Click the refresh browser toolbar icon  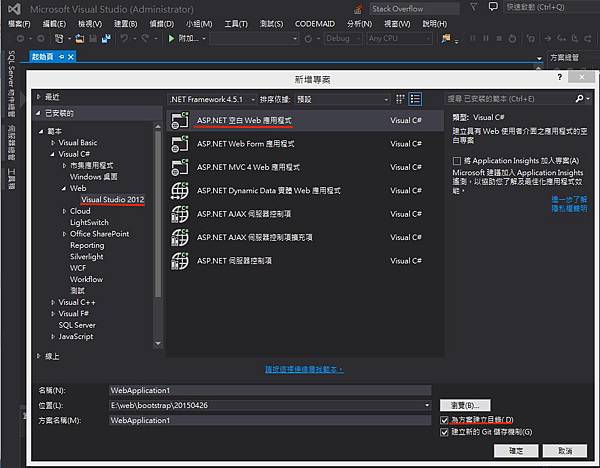(308, 38)
